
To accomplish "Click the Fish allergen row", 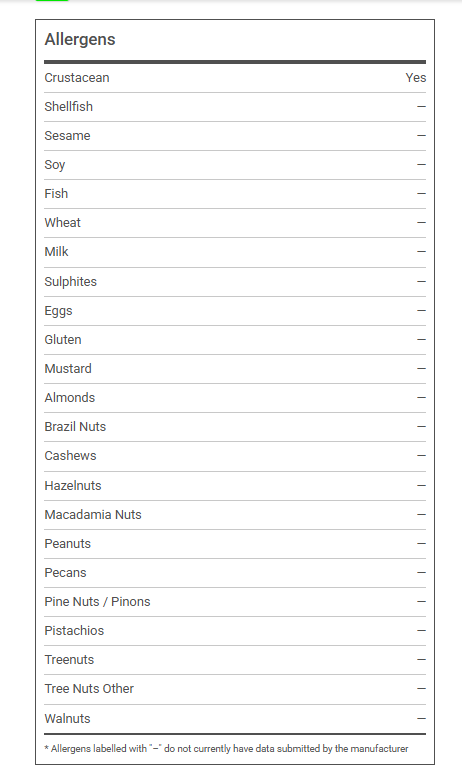I will point(235,194).
